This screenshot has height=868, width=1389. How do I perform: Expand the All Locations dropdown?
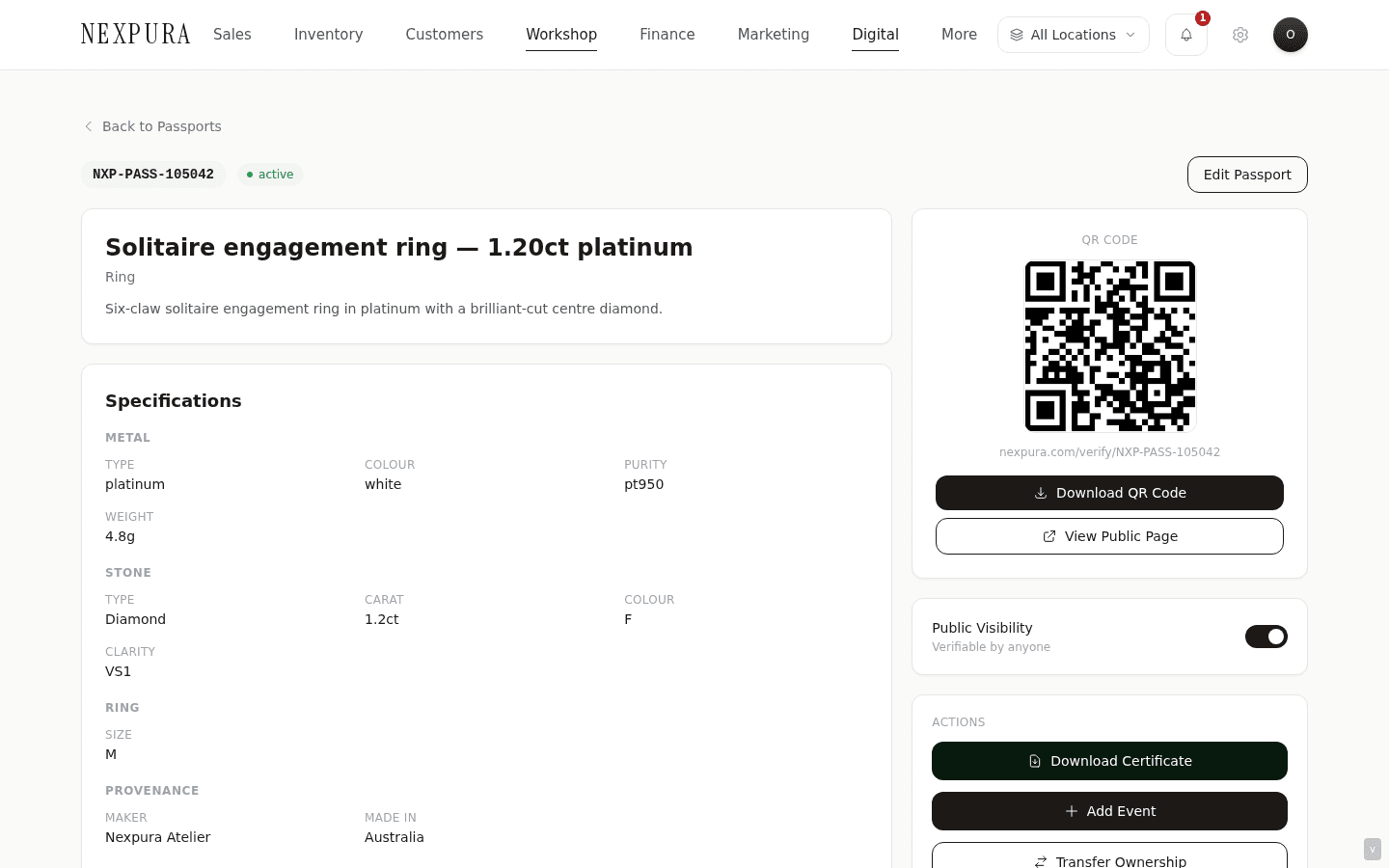coord(1074,35)
